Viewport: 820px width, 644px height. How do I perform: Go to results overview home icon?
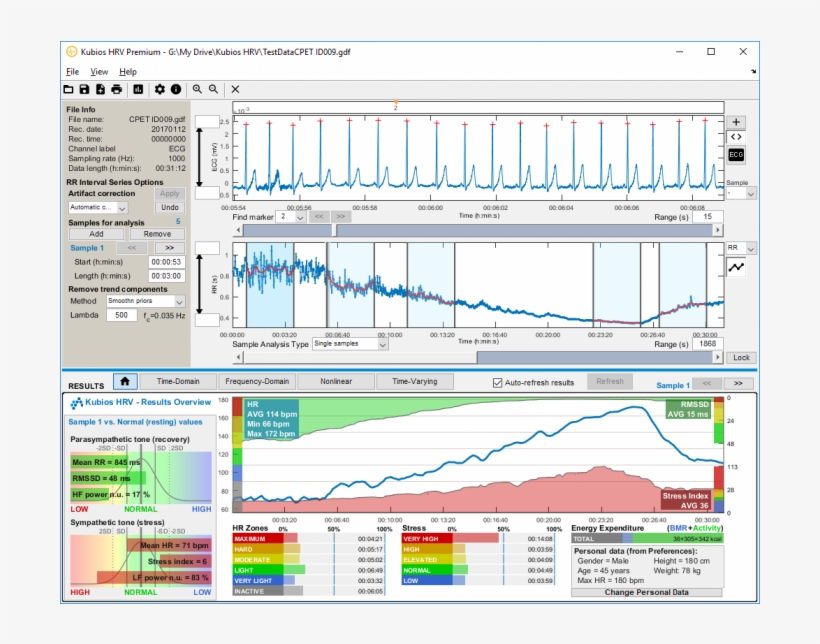point(125,381)
